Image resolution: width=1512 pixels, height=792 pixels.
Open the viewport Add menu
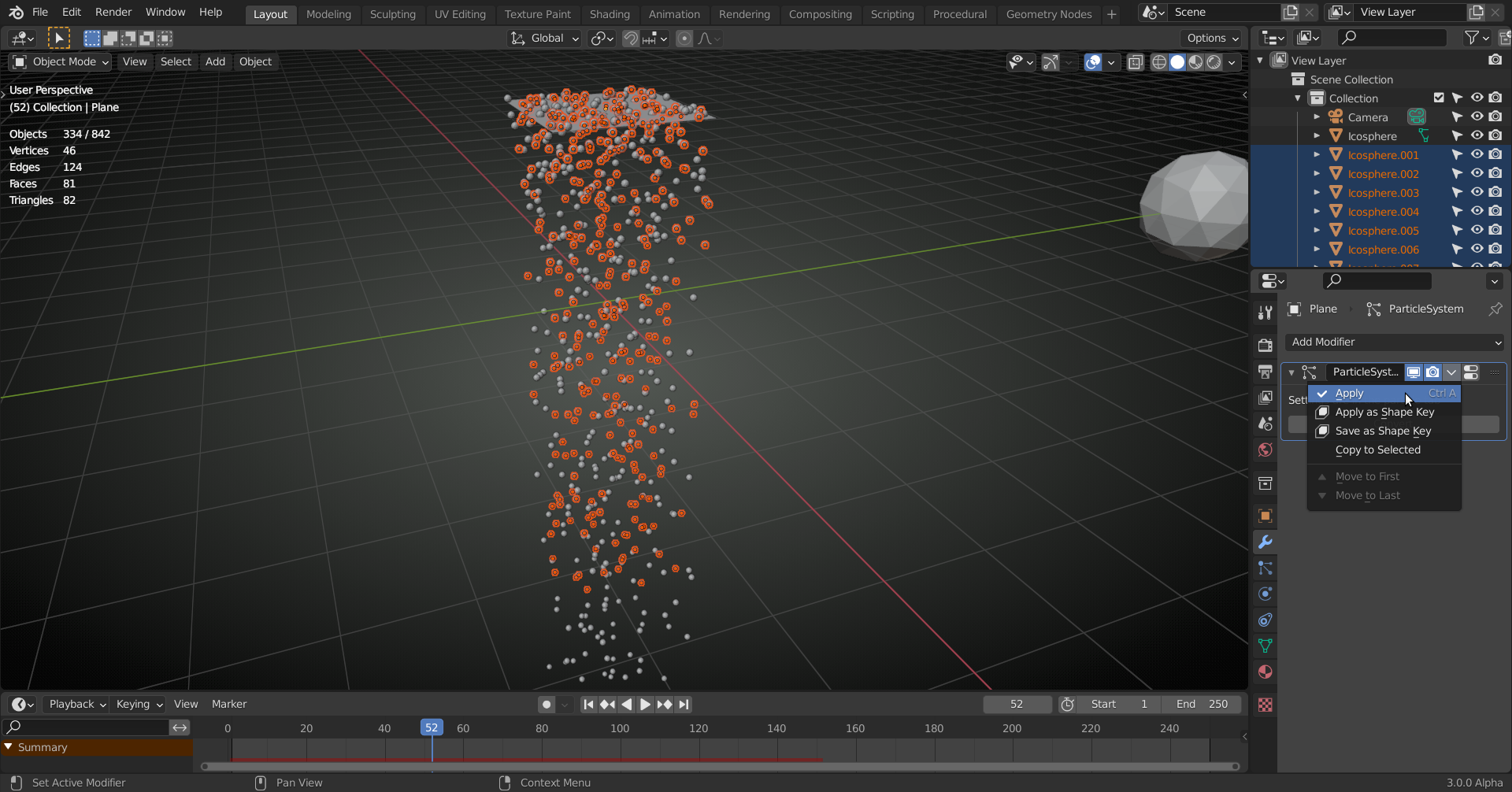click(215, 62)
